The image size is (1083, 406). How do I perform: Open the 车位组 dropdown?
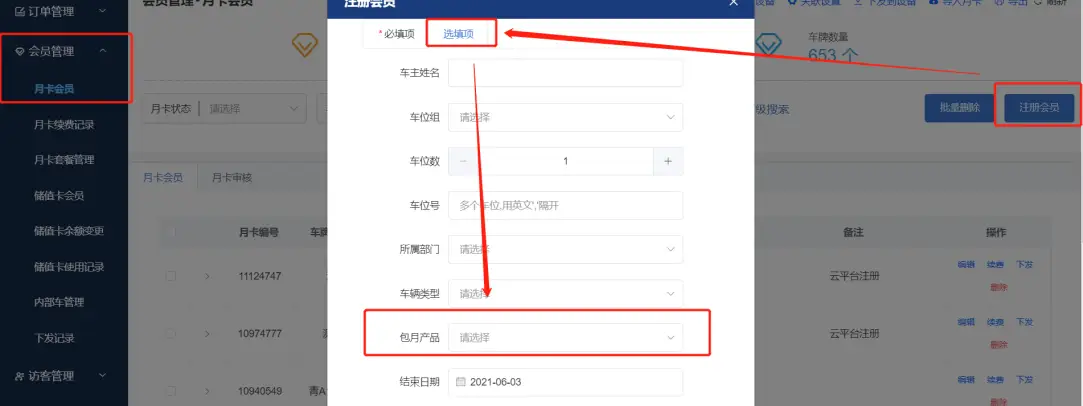coord(566,117)
